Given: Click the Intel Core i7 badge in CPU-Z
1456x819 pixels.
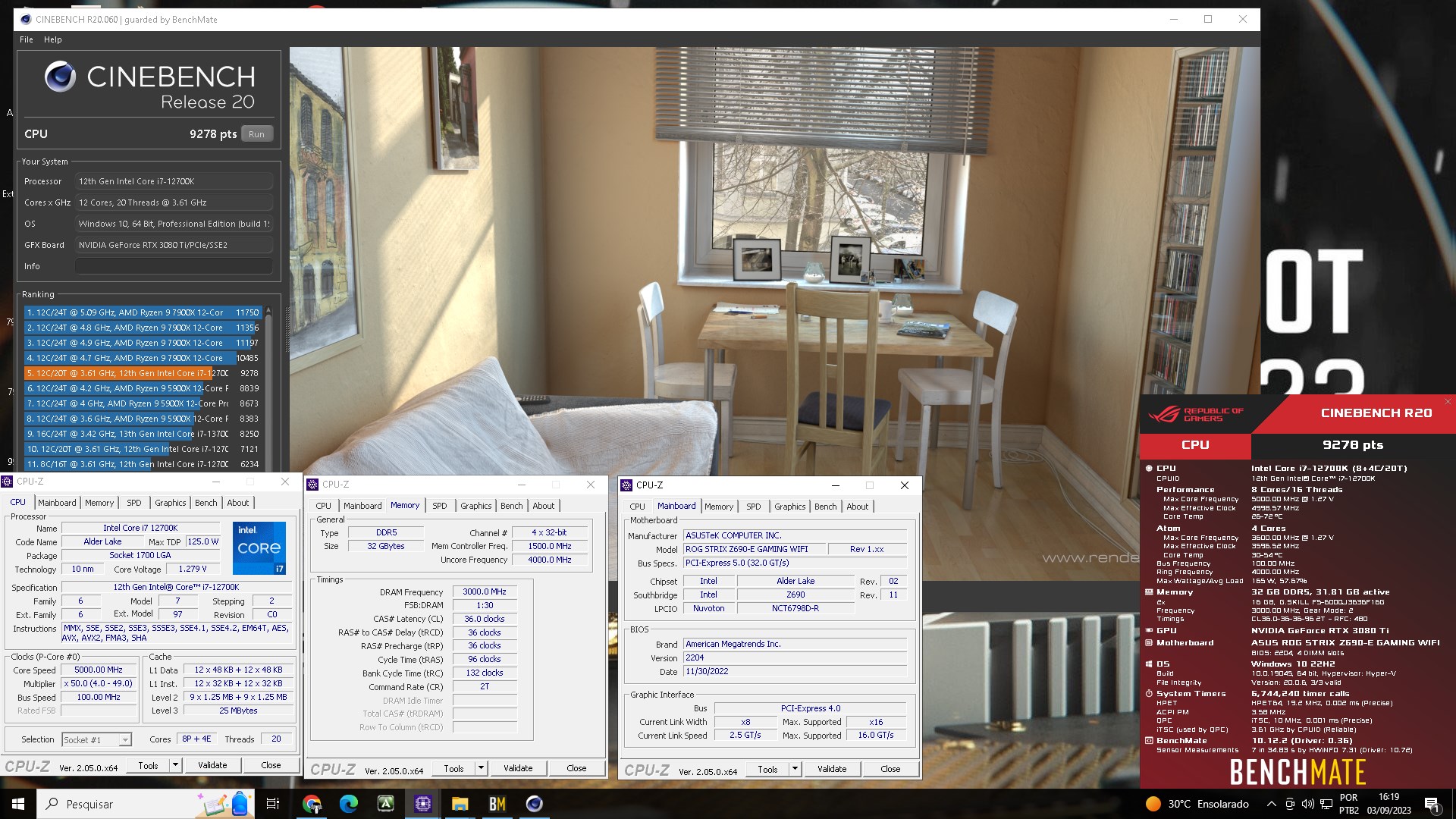Looking at the screenshot, I should coord(259,548).
